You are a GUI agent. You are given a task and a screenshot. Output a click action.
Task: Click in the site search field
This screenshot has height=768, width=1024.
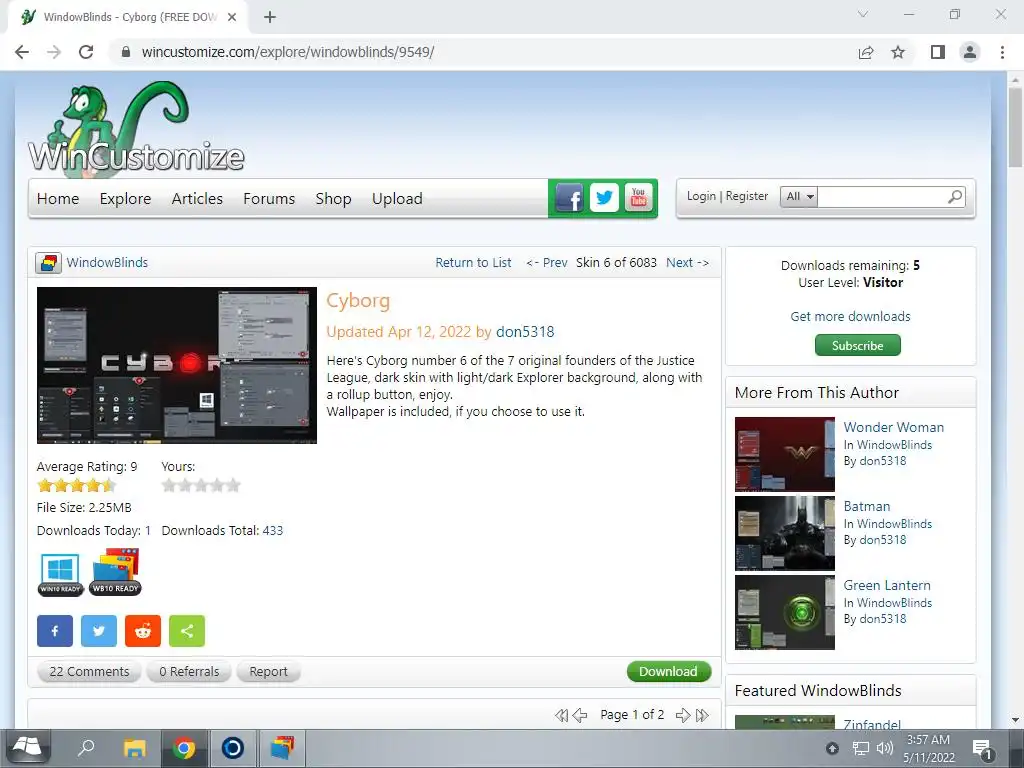pyautogui.click(x=882, y=197)
